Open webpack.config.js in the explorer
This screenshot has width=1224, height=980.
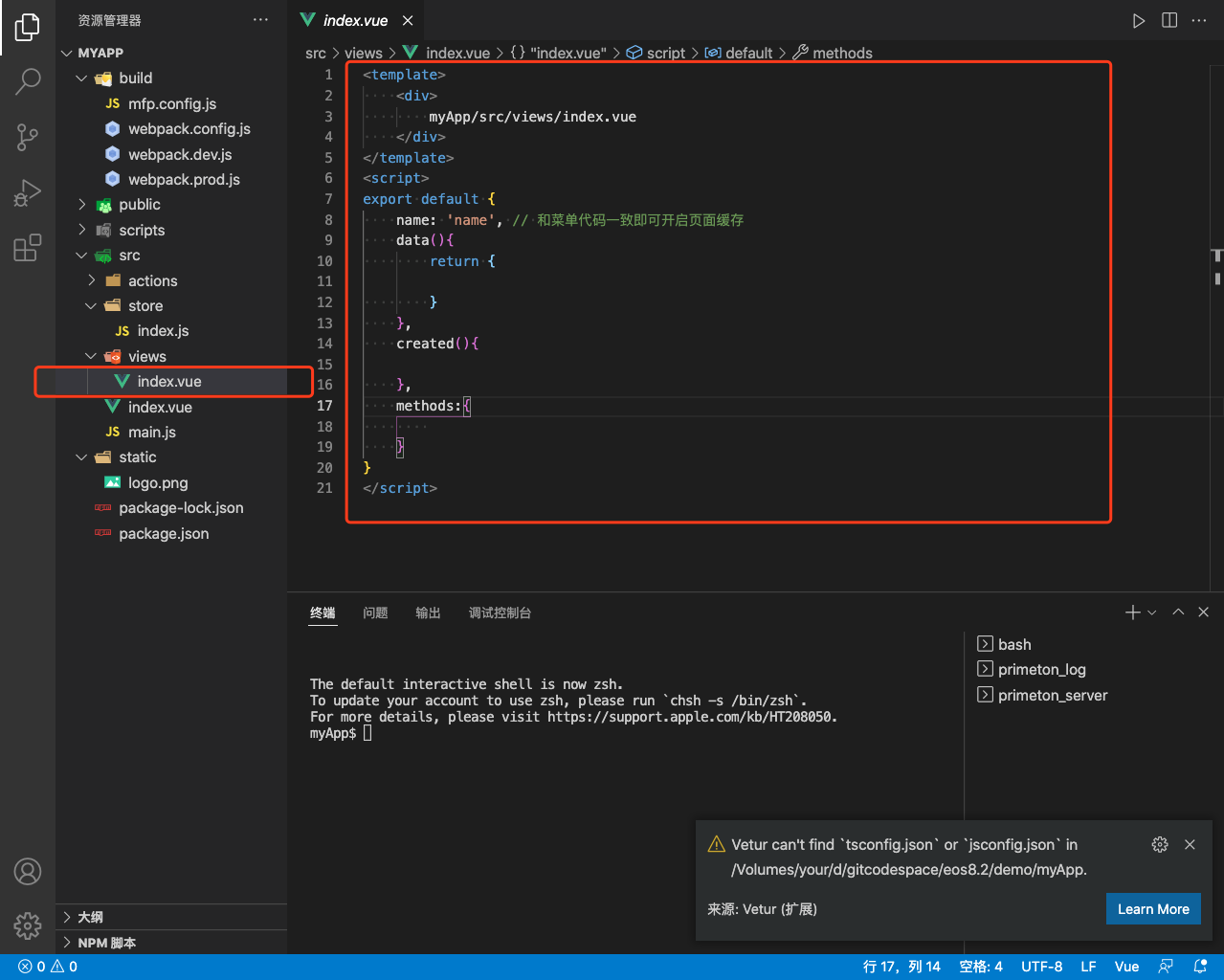189,129
